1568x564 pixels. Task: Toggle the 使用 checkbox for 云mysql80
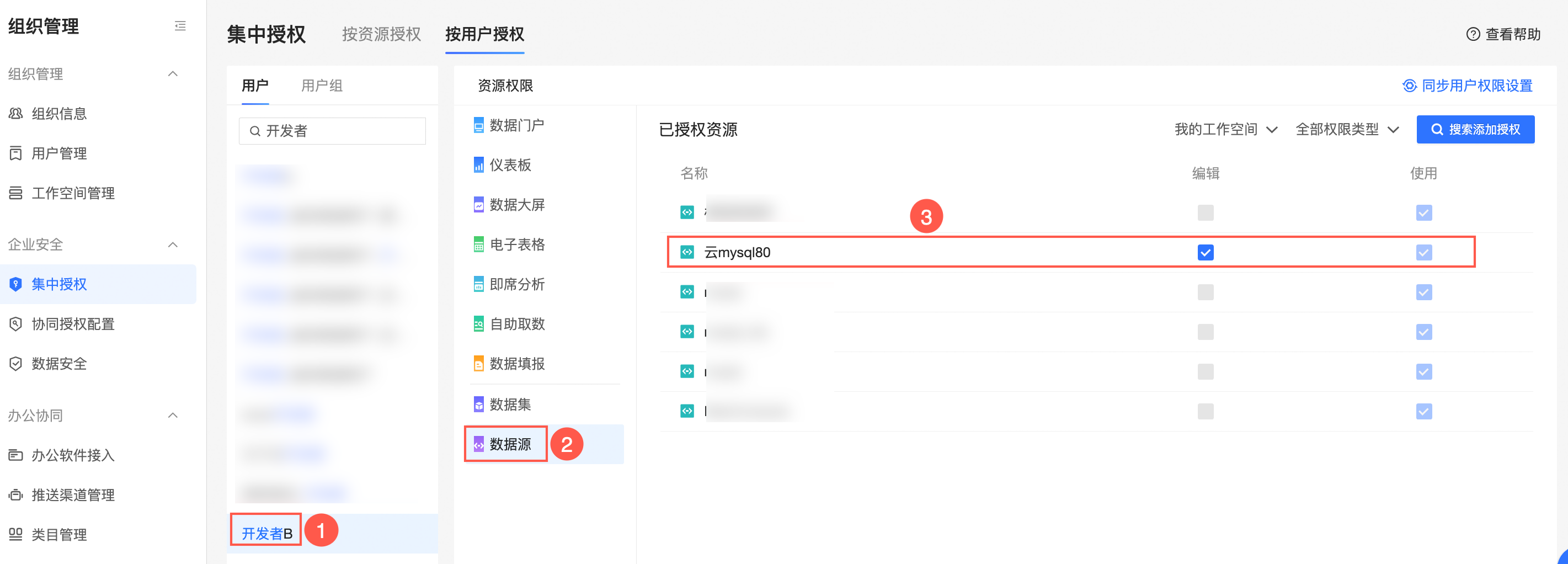tap(1423, 252)
